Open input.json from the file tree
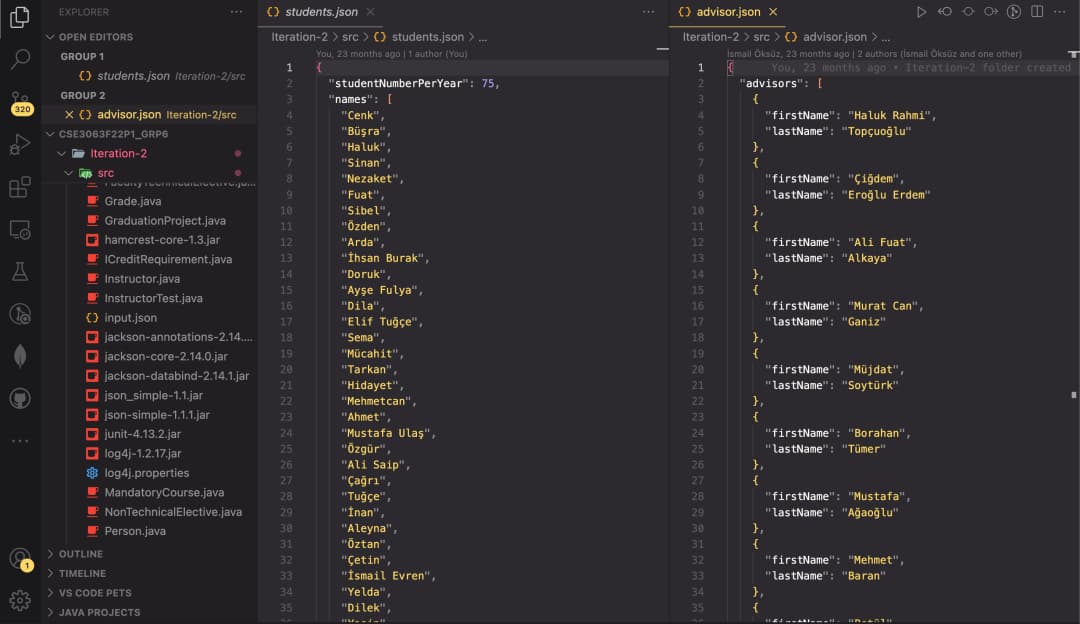Viewport: 1080px width, 624px height. click(131, 317)
